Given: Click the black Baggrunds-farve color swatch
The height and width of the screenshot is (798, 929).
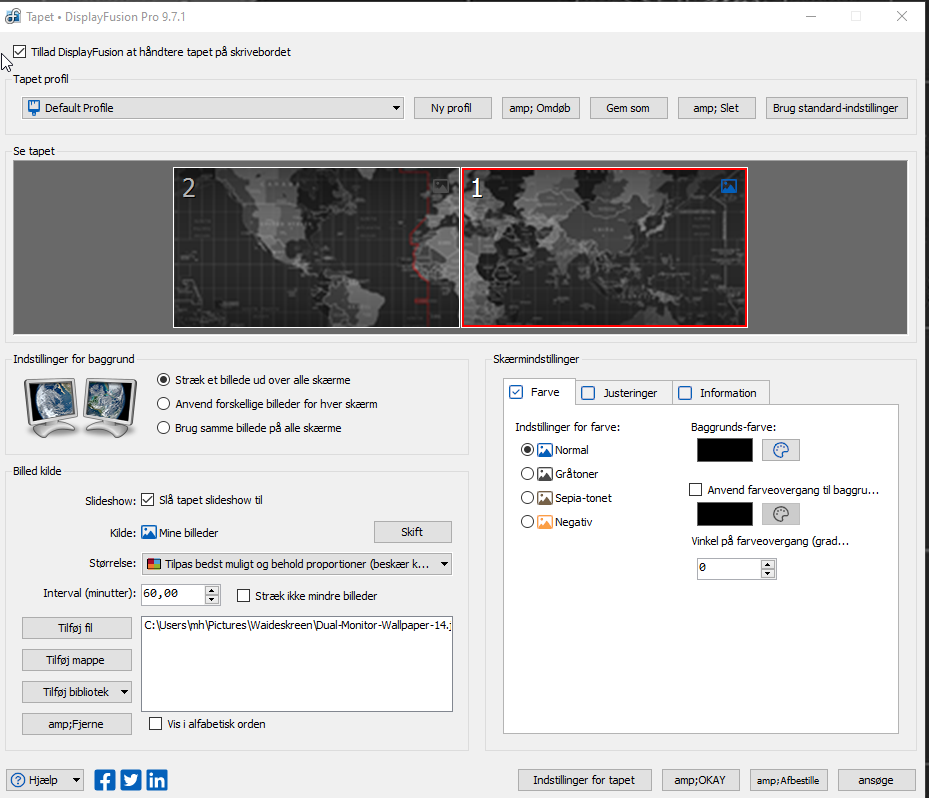Looking at the screenshot, I should point(724,450).
